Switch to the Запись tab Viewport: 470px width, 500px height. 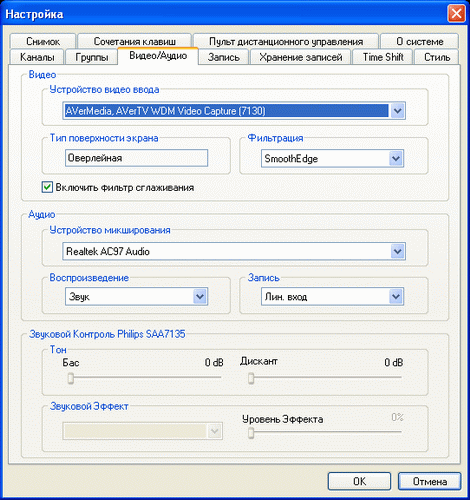click(224, 57)
